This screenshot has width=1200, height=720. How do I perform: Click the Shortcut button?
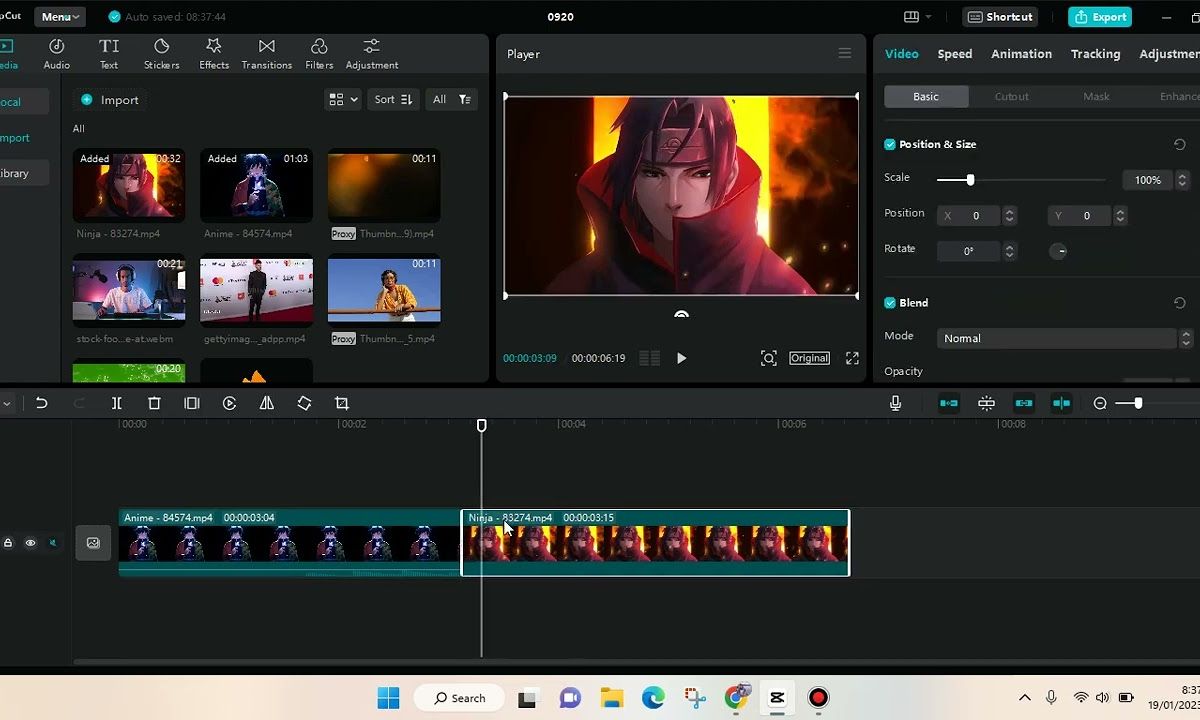pyautogui.click(x=1001, y=17)
